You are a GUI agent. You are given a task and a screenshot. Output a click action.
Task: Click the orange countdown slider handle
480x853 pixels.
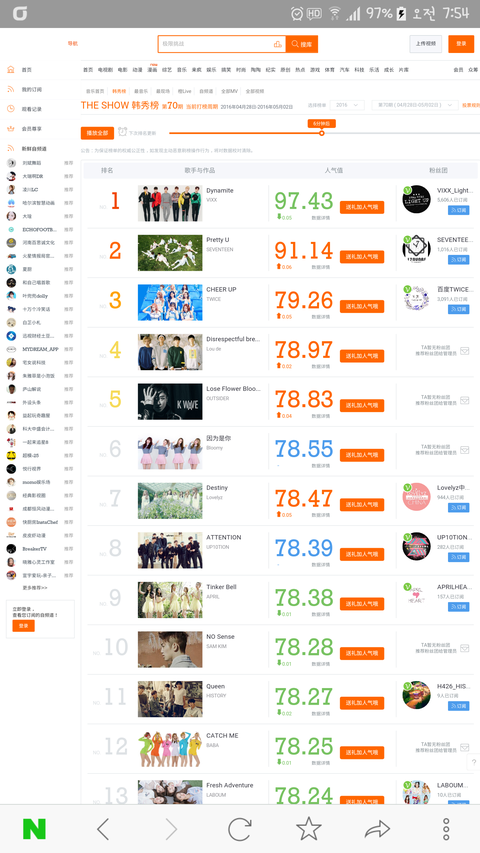pos(322,133)
